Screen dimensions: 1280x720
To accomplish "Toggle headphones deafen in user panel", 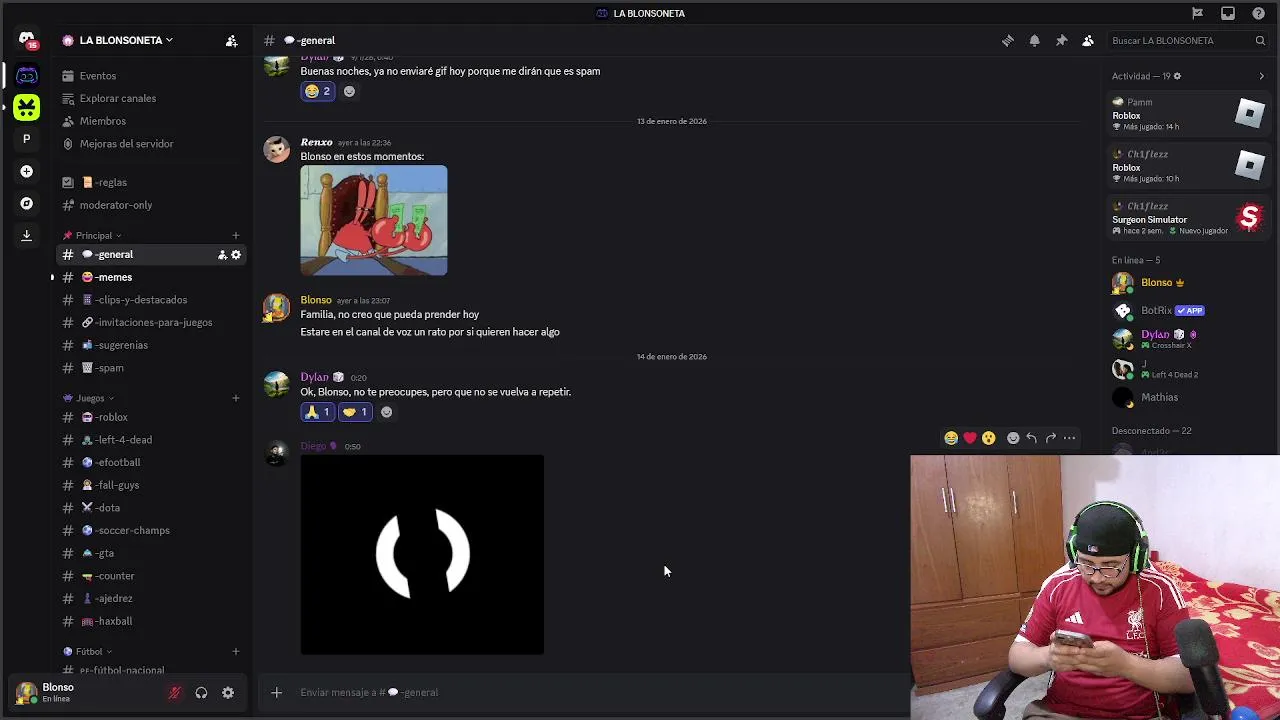I will click(x=201, y=693).
